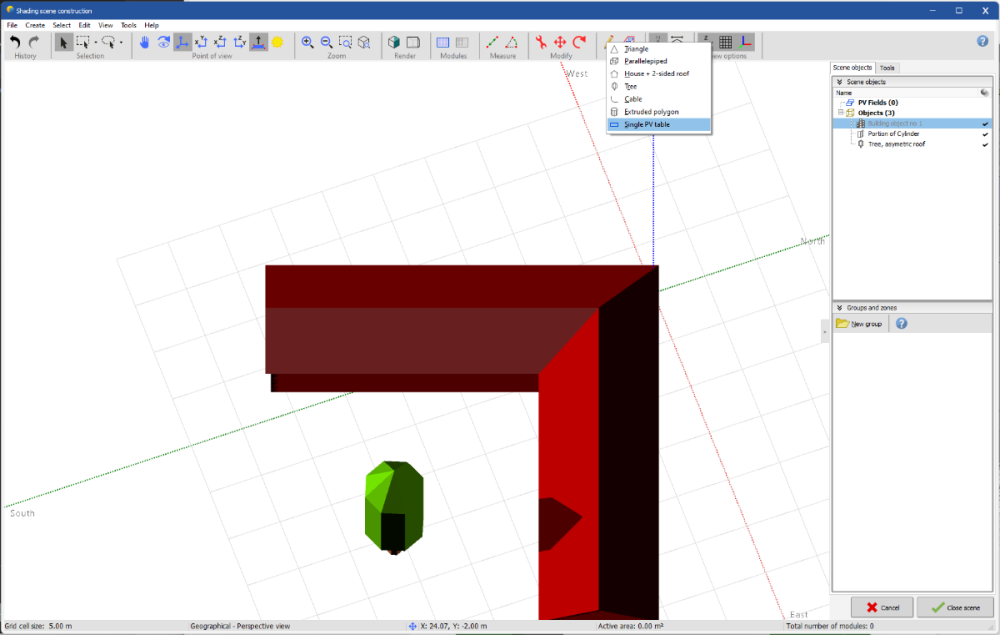Viewport: 1000px width, 635px height.
Task: Activate the hand pan view tool
Action: [x=144, y=42]
